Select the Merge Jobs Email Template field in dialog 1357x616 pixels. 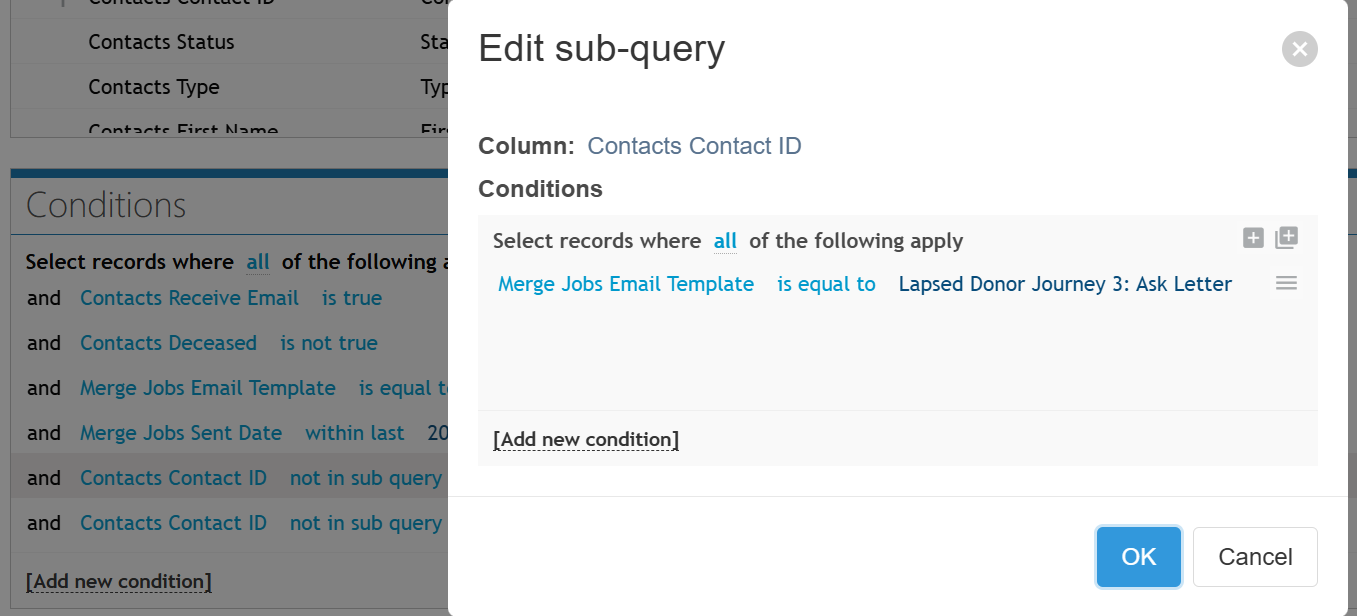pyautogui.click(x=626, y=284)
